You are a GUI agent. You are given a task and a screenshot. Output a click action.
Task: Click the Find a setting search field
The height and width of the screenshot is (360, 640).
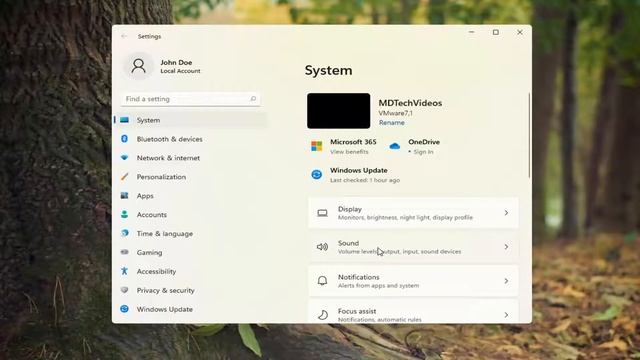[191, 99]
